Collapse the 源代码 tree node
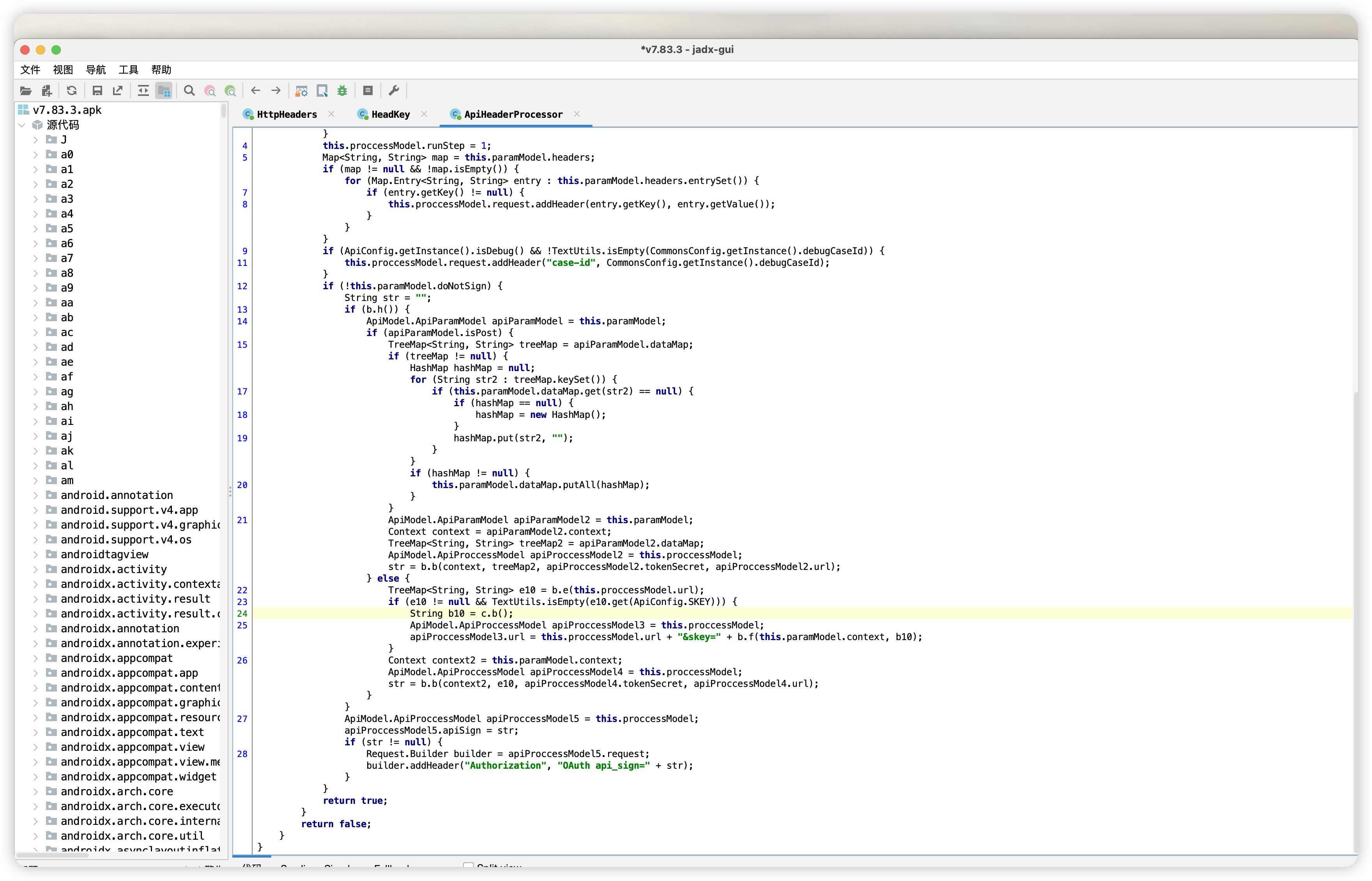This screenshot has height=881, width=1372. [22, 125]
